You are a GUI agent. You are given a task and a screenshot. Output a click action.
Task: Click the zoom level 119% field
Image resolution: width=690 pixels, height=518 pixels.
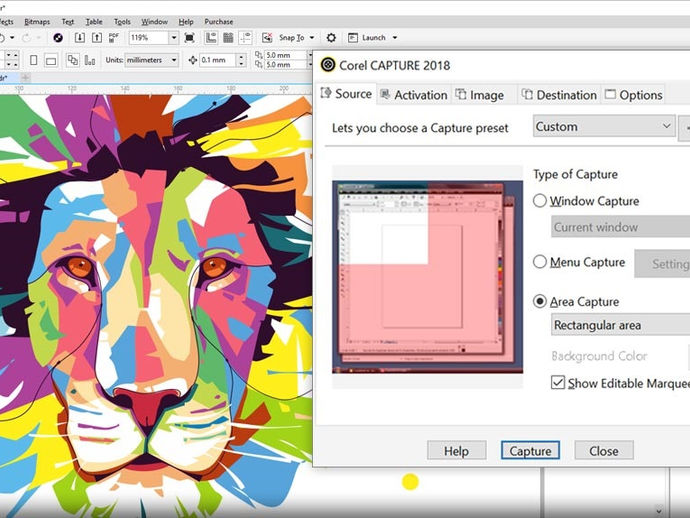(149, 38)
